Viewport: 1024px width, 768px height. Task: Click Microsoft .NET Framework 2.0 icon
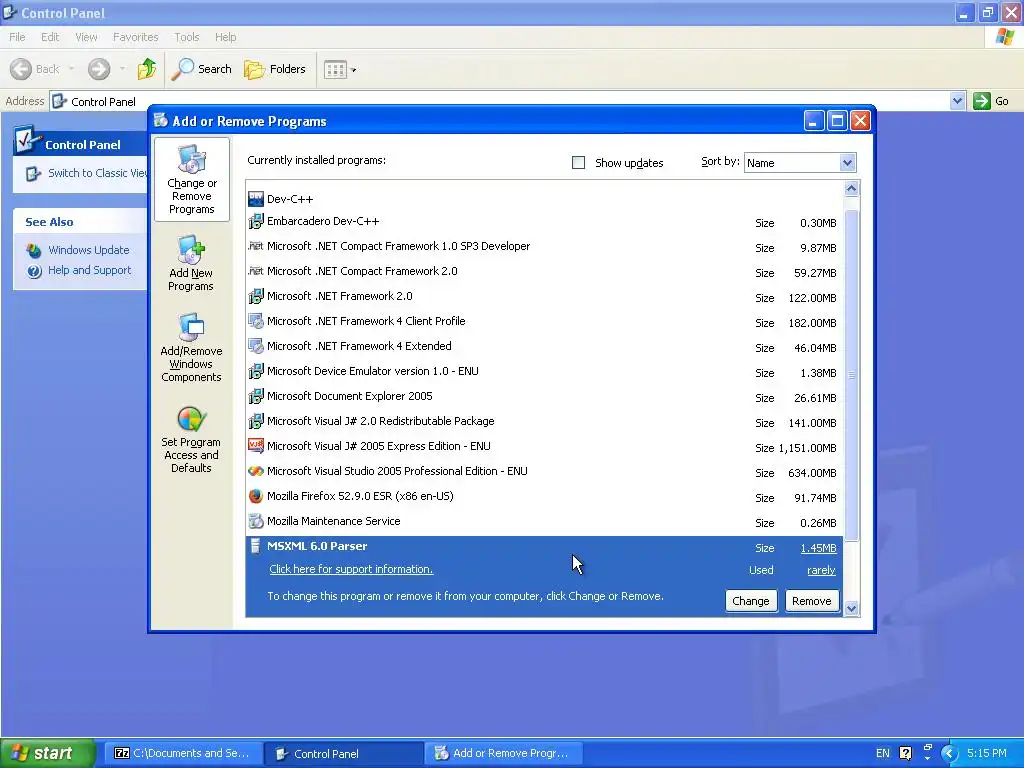tap(256, 296)
